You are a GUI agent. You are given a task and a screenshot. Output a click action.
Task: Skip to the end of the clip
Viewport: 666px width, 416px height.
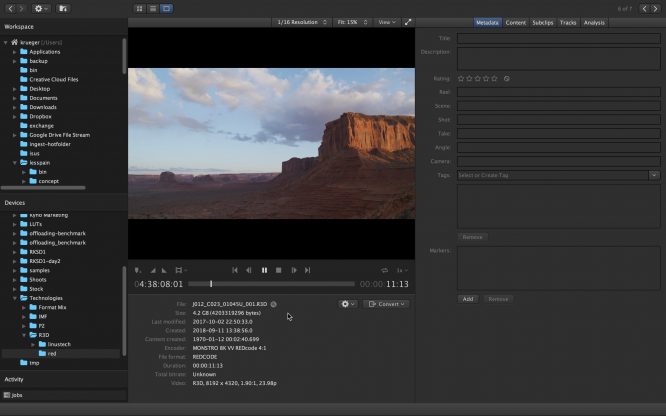308,270
